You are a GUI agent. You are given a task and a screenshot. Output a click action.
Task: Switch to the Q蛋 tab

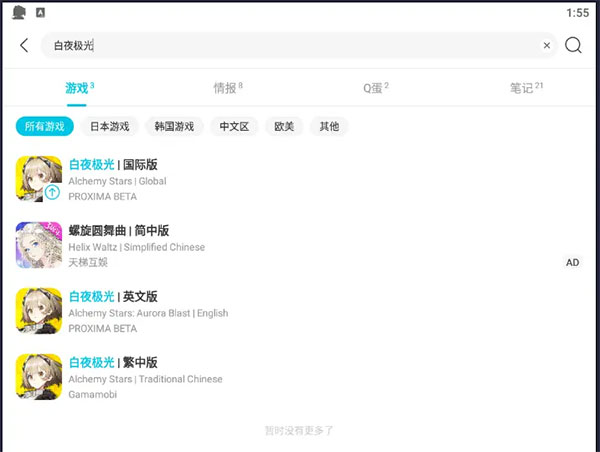point(376,88)
